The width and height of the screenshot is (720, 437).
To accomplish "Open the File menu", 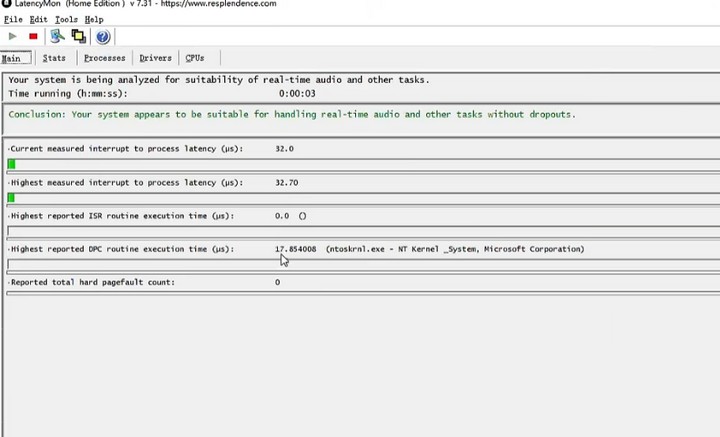I will 13,19.
